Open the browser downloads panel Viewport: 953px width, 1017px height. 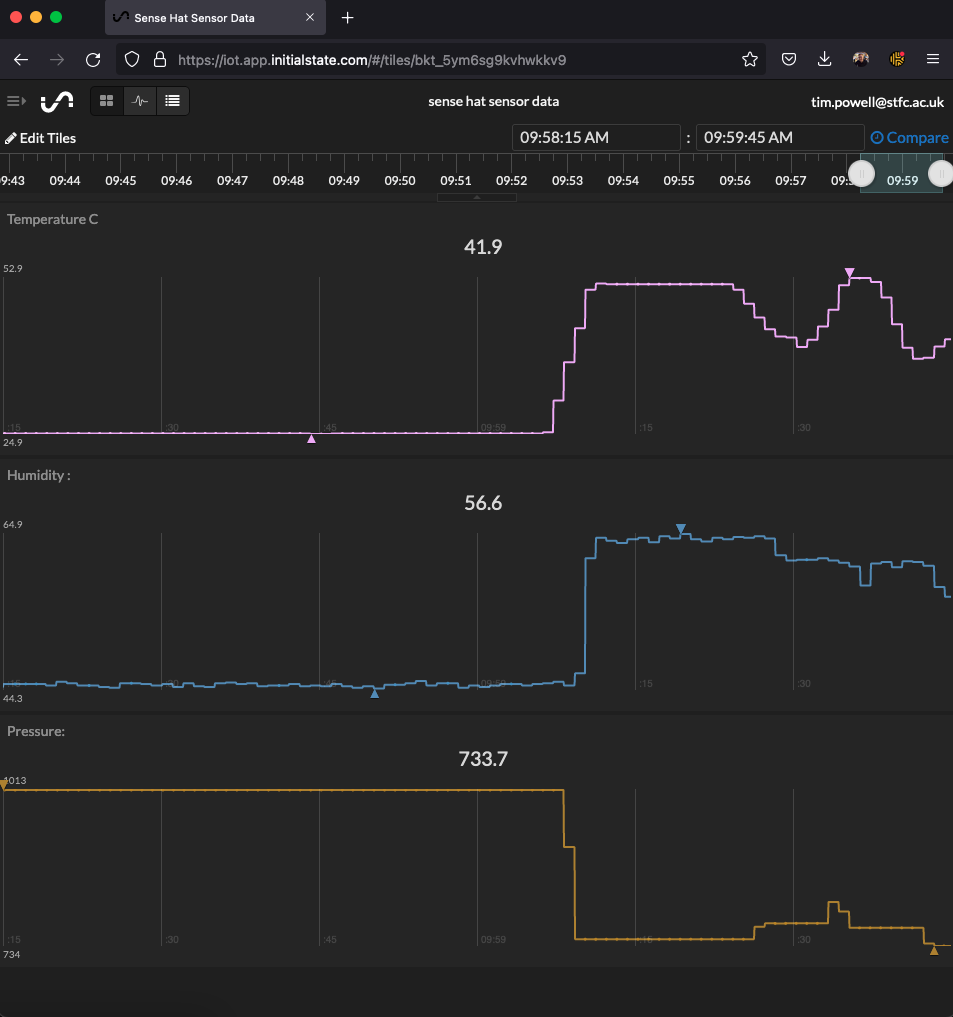click(825, 60)
